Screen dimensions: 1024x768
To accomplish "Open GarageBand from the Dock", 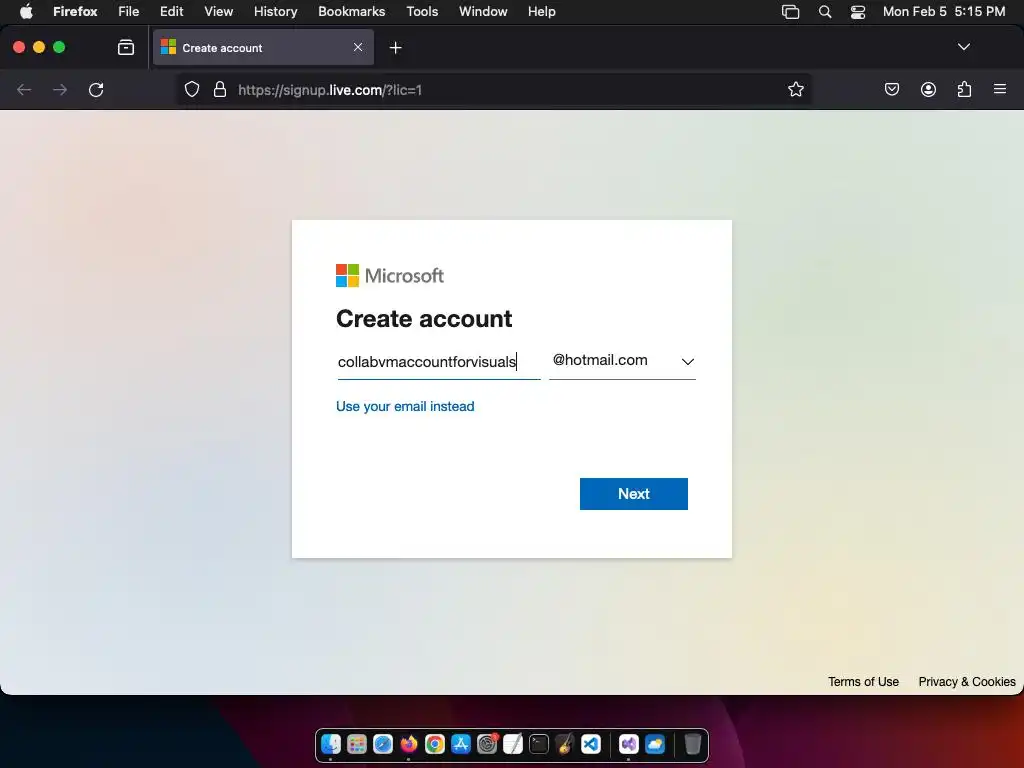I will click(x=565, y=744).
